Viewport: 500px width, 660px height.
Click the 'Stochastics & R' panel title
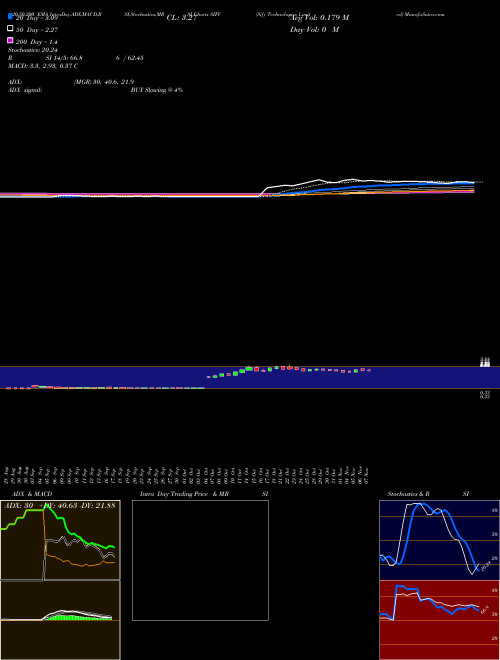click(x=408, y=494)
